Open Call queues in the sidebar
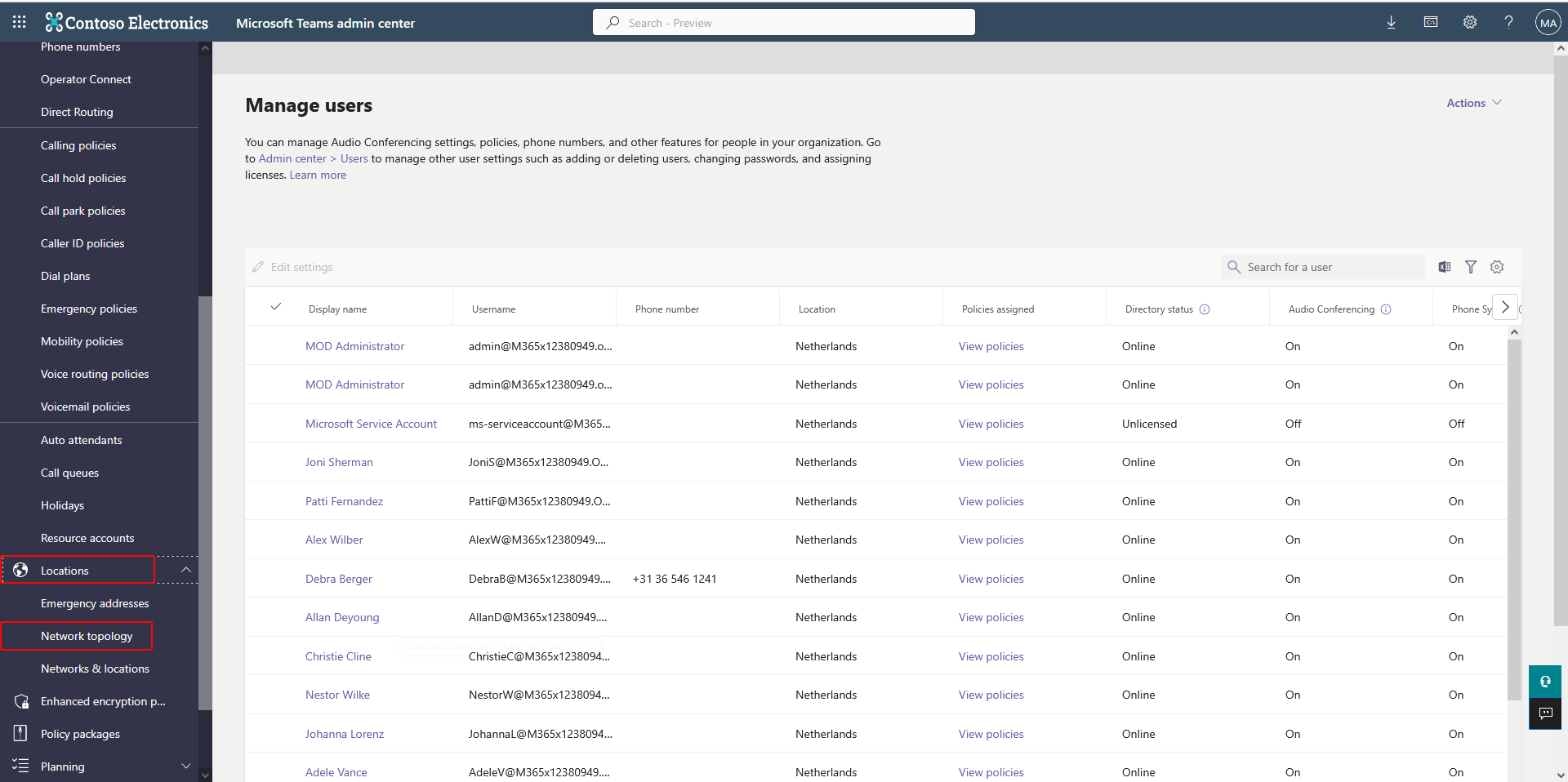Viewport: 1568px width, 782px height. 69,473
